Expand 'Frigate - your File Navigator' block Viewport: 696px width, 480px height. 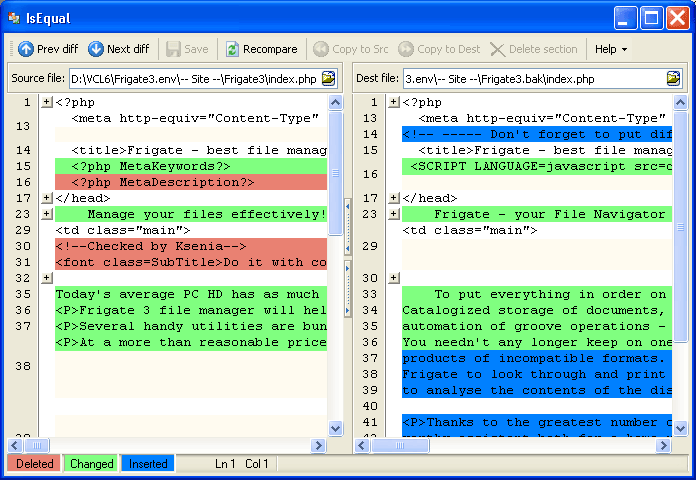[394, 214]
